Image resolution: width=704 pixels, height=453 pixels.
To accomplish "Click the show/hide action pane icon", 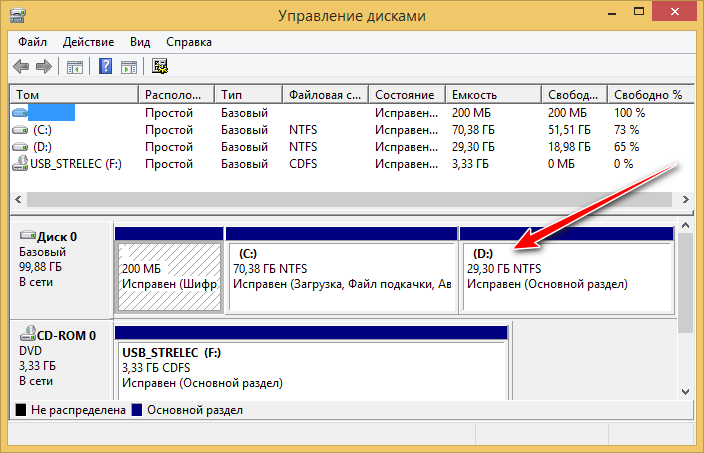I will pyautogui.click(x=128, y=67).
